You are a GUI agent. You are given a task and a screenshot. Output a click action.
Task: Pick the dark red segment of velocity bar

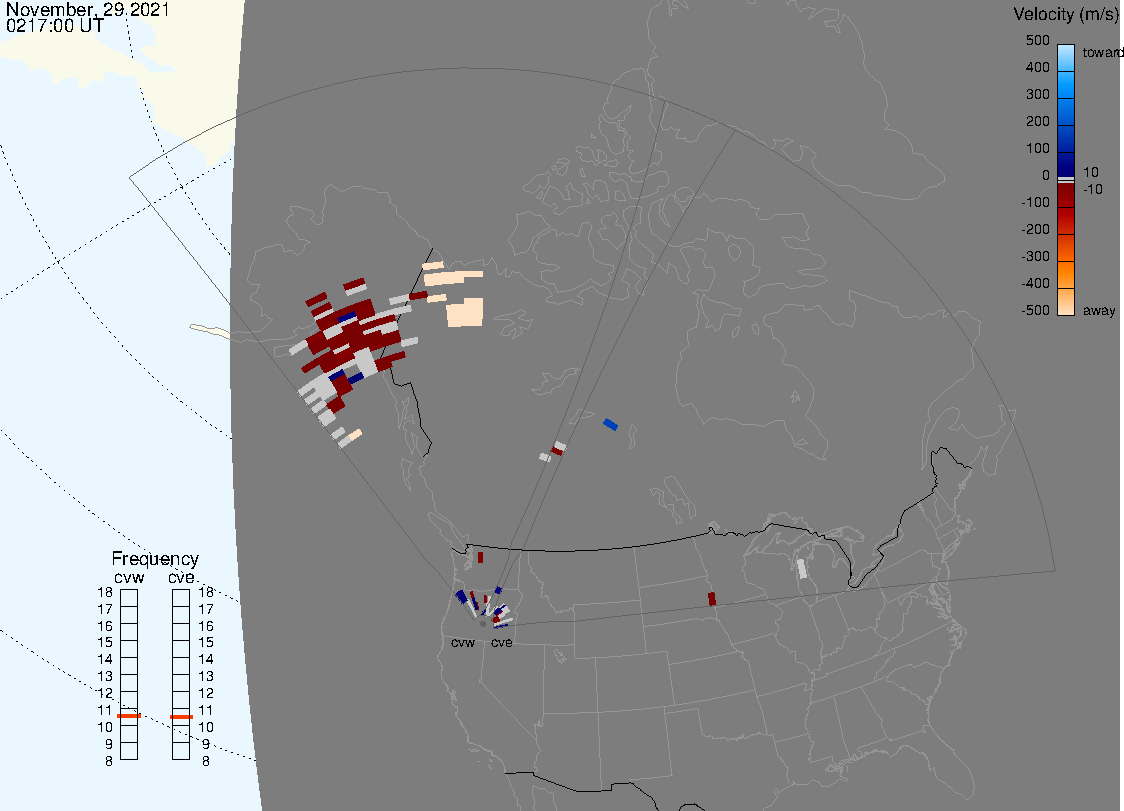tap(1066, 197)
